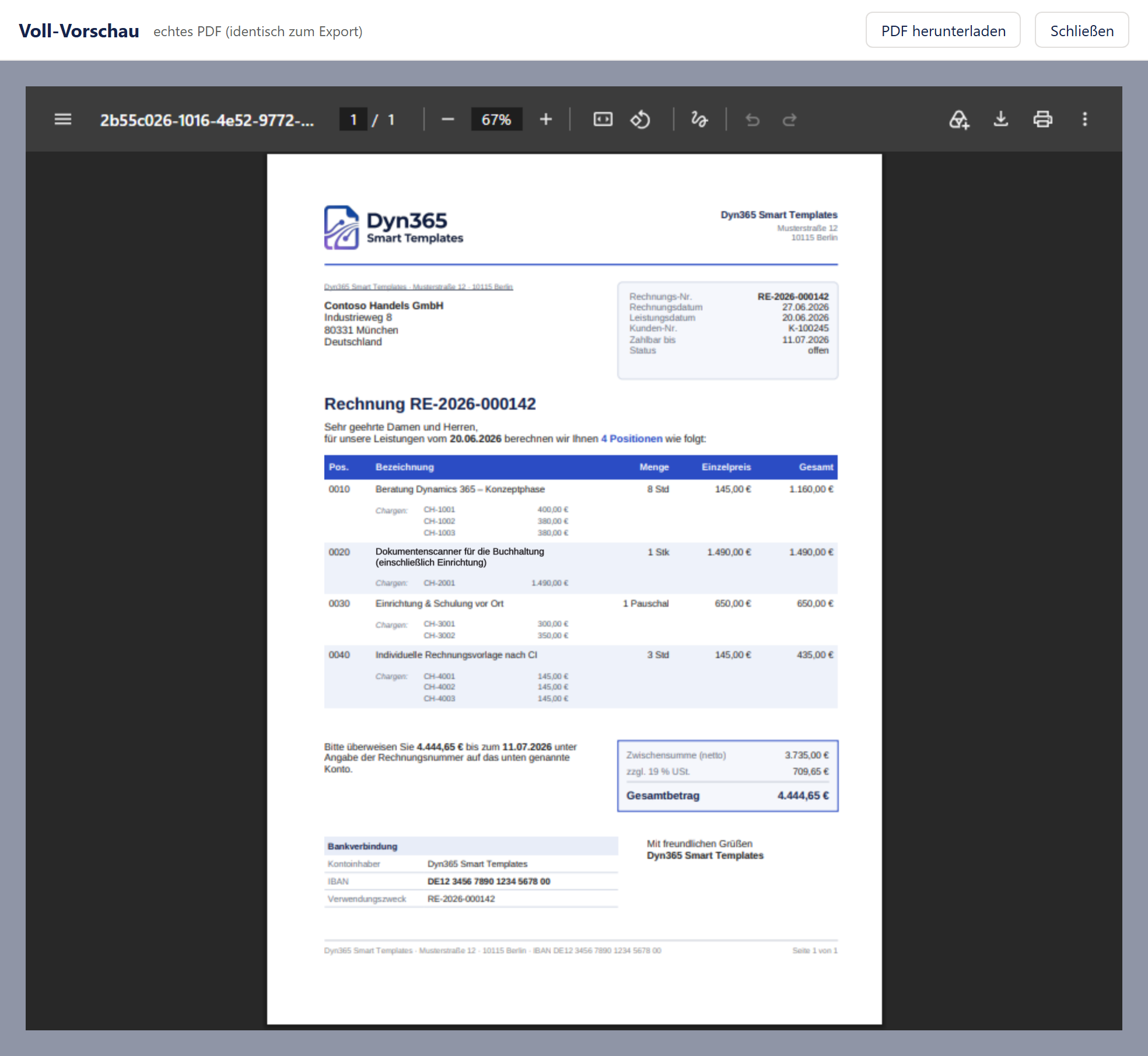Click the Gesamtbetrag value 4.444,65 €
Viewport: 1148px width, 1056px height.
click(x=803, y=796)
